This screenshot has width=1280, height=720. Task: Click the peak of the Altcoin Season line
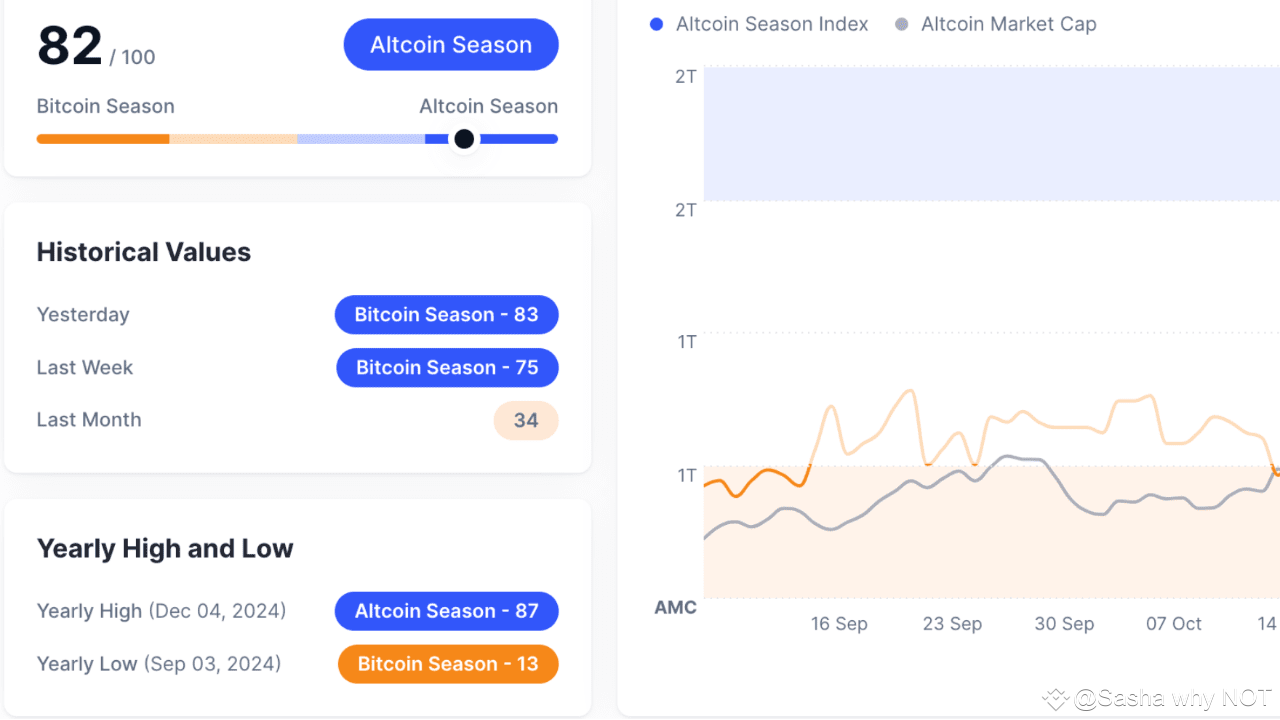click(911, 390)
